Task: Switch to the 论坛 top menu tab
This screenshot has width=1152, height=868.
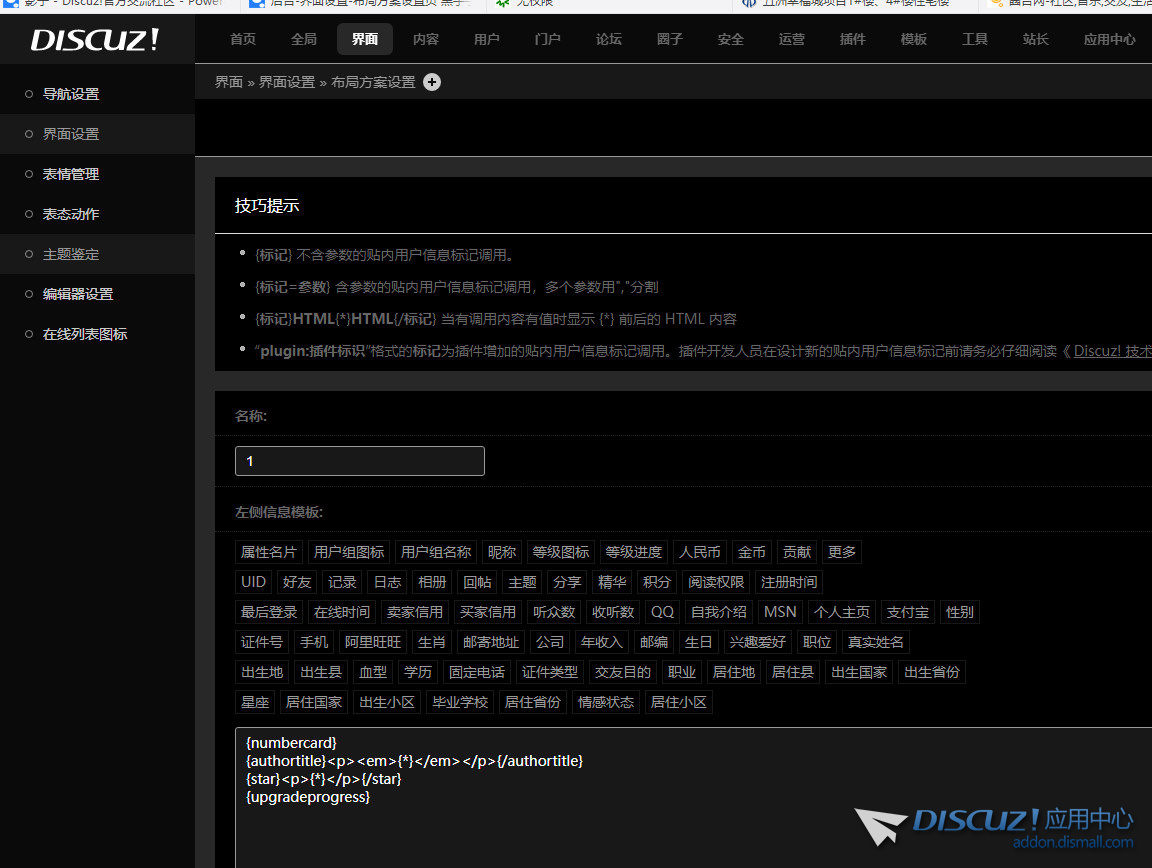Action: pyautogui.click(x=608, y=39)
